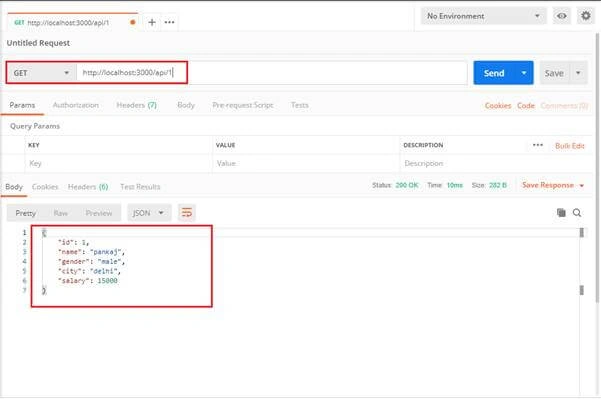Select the Preview view mode
Image resolution: width=601 pixels, height=399 pixels.
[x=99, y=213]
